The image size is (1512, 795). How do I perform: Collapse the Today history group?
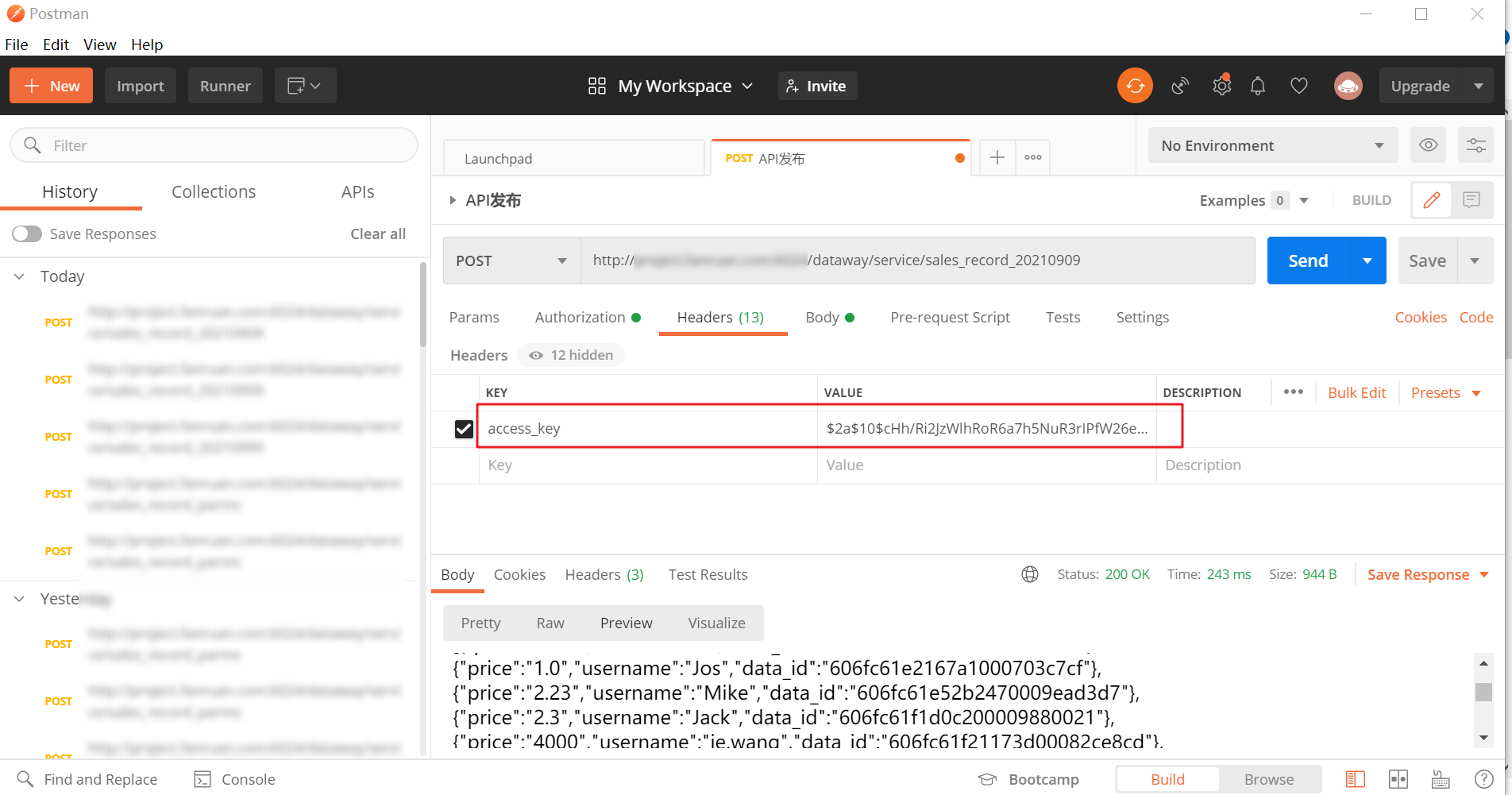click(20, 276)
